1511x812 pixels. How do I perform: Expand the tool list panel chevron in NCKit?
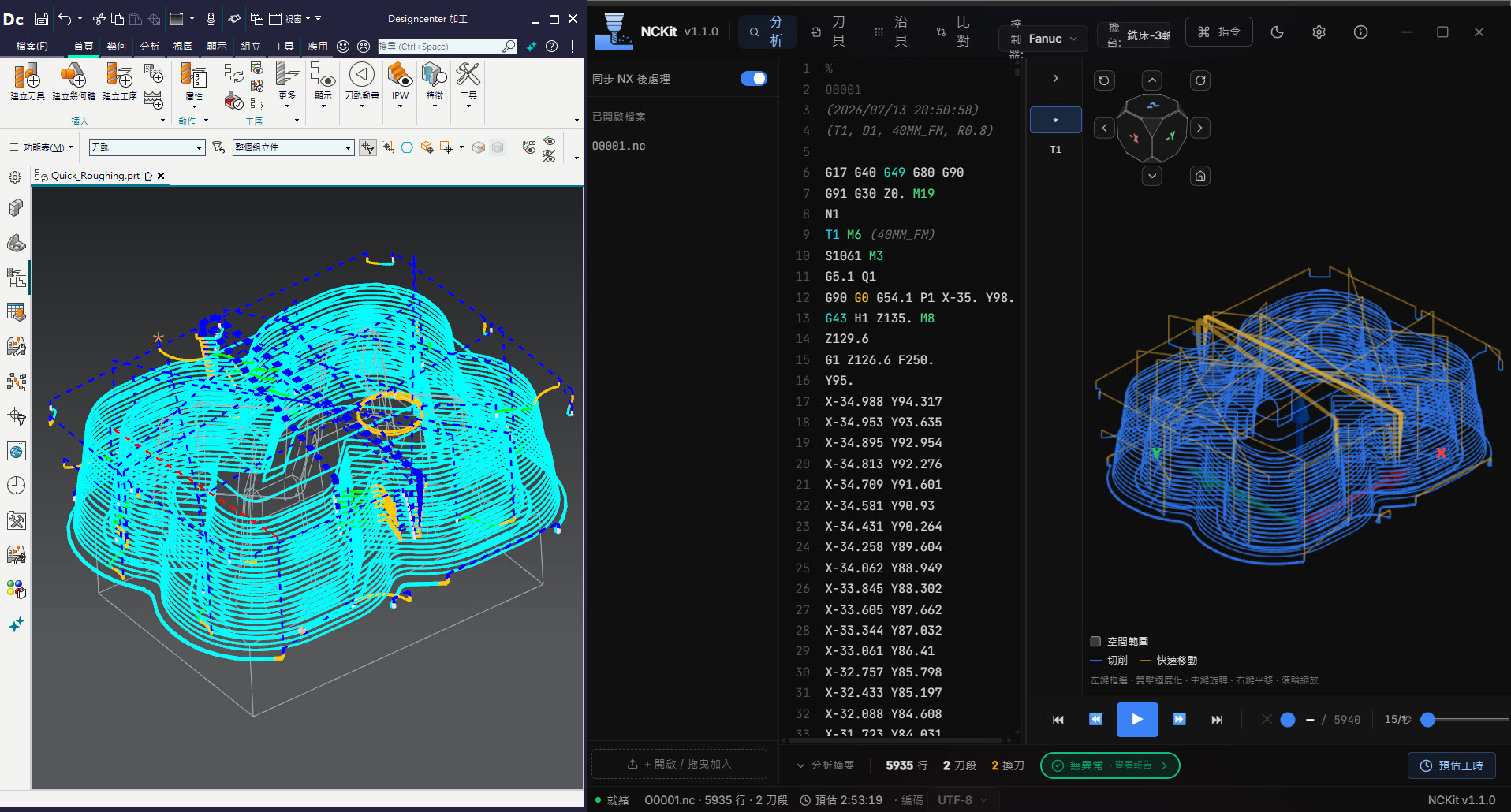(x=1055, y=79)
